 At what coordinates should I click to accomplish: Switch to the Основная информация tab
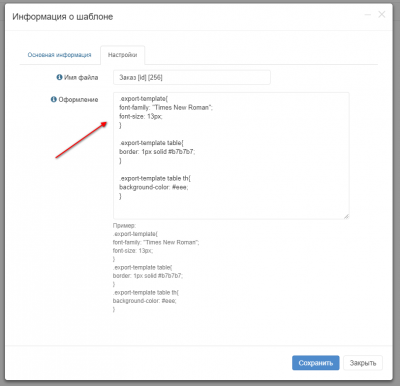[x=59, y=55]
